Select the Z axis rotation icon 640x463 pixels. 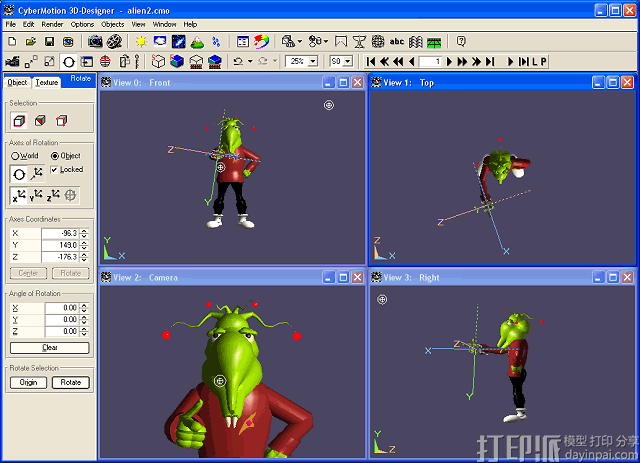tap(53, 196)
